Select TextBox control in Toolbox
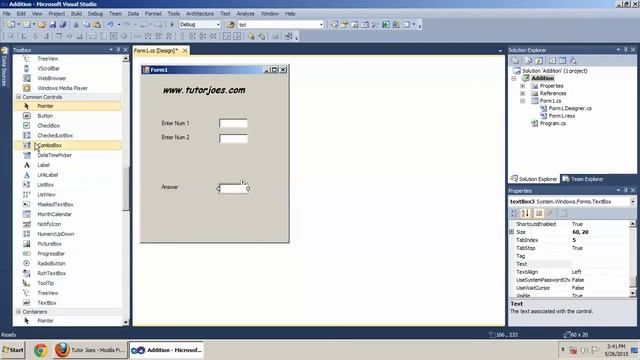The image size is (640, 360). (47, 303)
